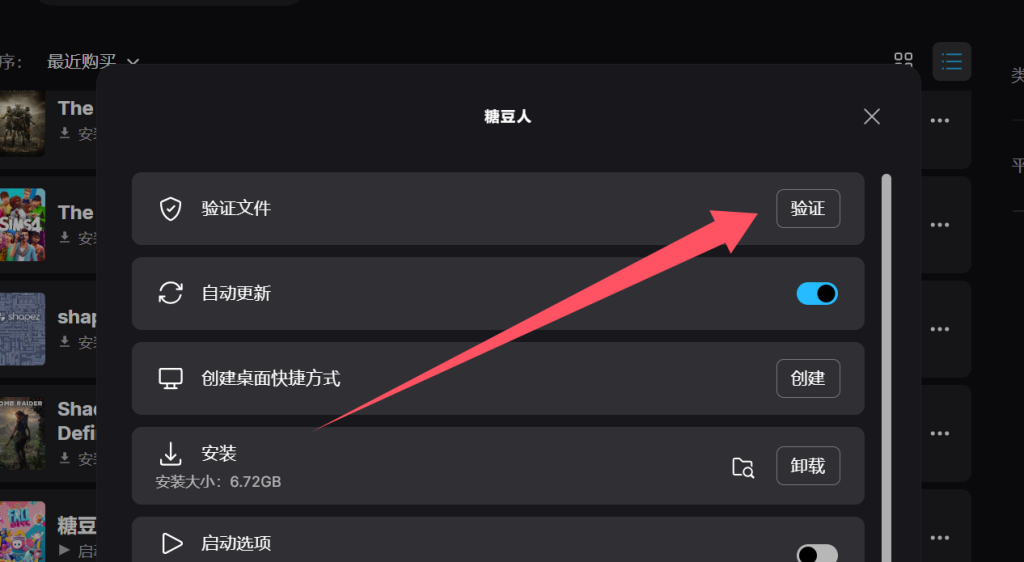Click the shield icon beside 验证文件

(x=170, y=209)
